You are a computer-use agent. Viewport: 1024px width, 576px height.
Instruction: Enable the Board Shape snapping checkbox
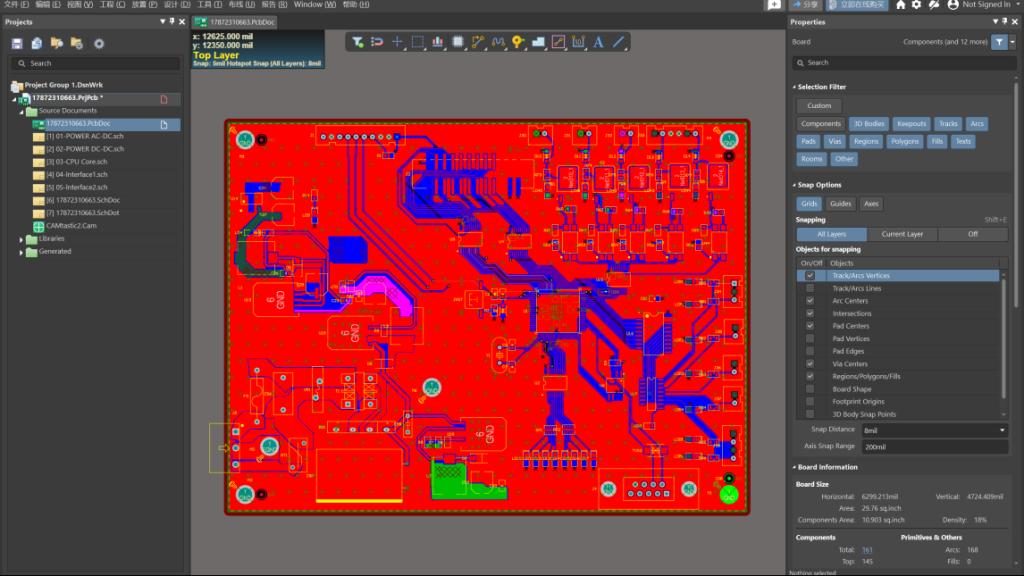[x=810, y=389]
